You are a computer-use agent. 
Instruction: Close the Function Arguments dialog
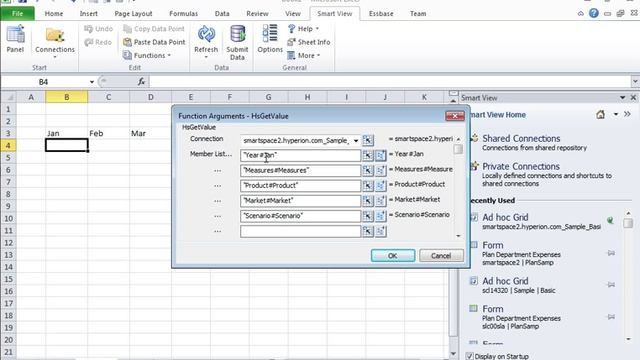coord(455,116)
